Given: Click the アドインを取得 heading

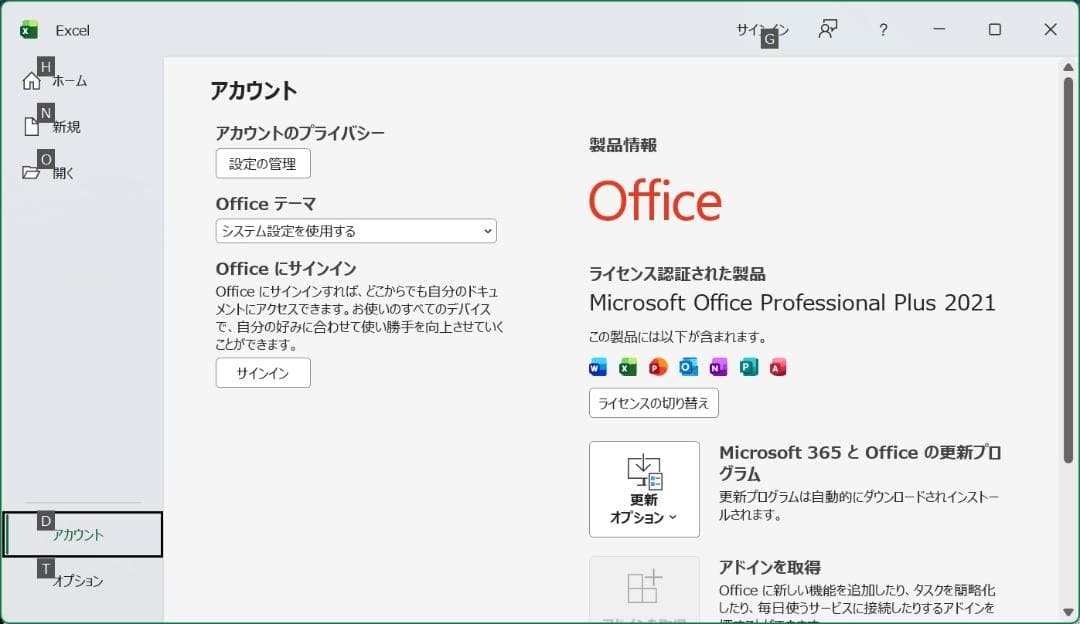Looking at the screenshot, I should (x=769, y=567).
